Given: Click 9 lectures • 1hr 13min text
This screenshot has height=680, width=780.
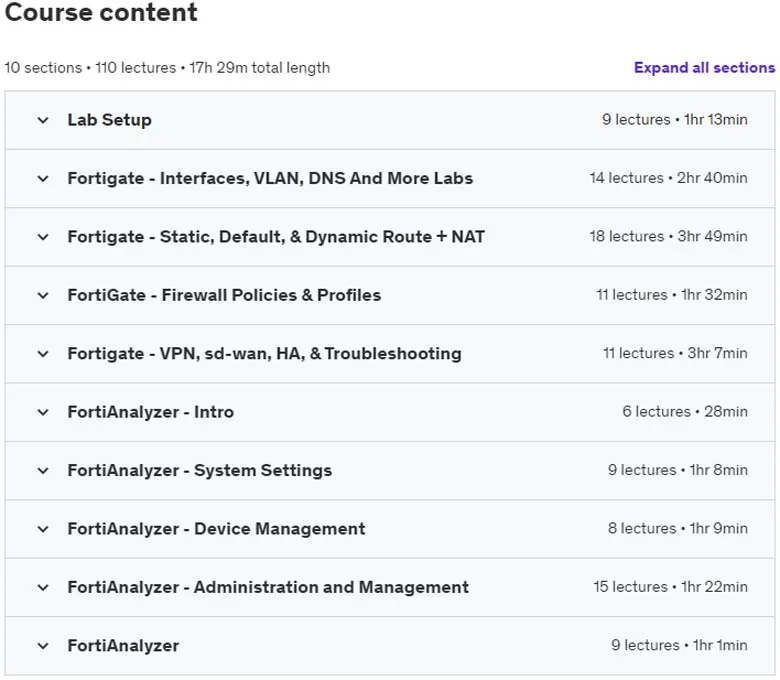Looking at the screenshot, I should [675, 119].
